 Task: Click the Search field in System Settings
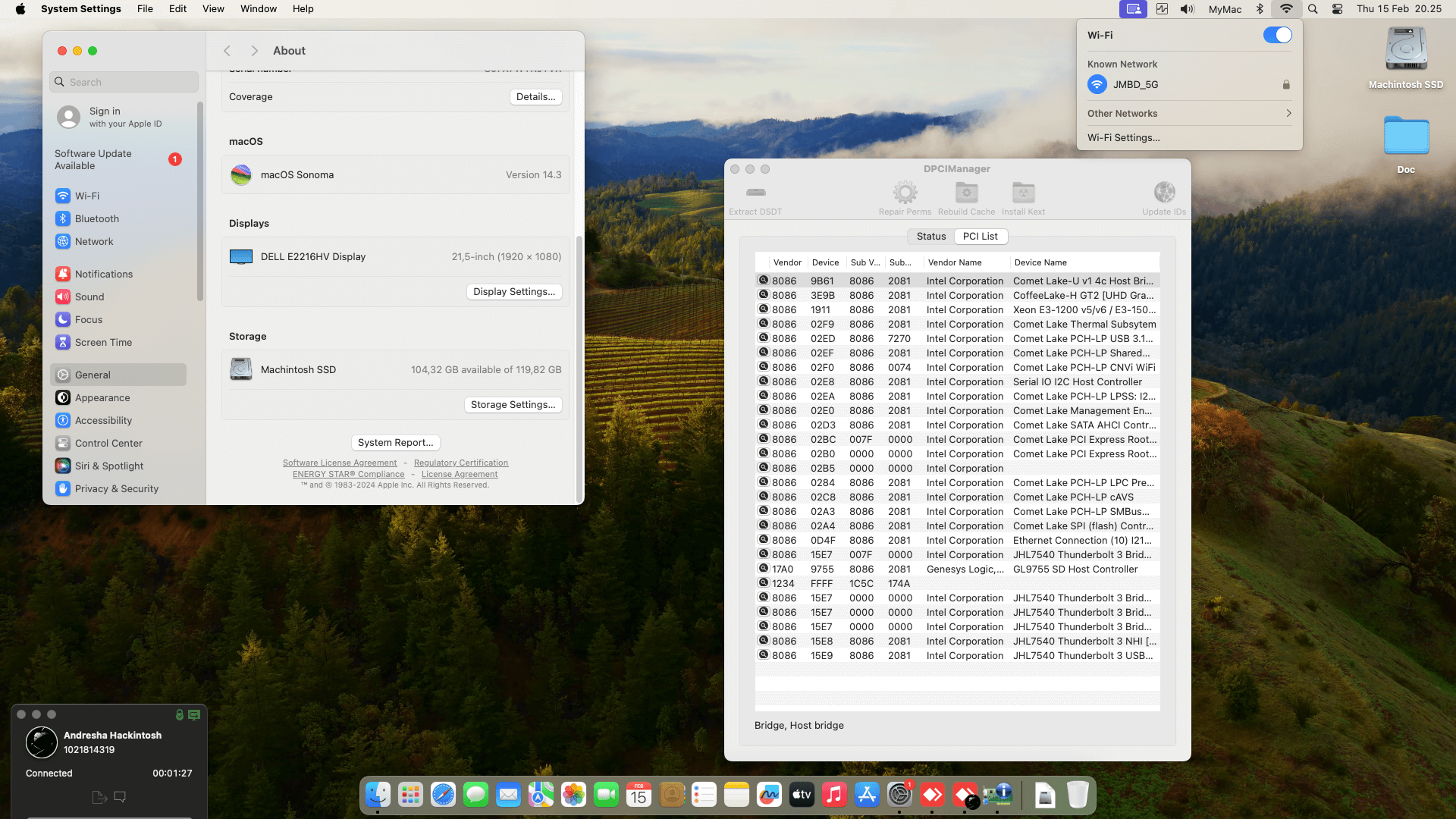[124, 82]
